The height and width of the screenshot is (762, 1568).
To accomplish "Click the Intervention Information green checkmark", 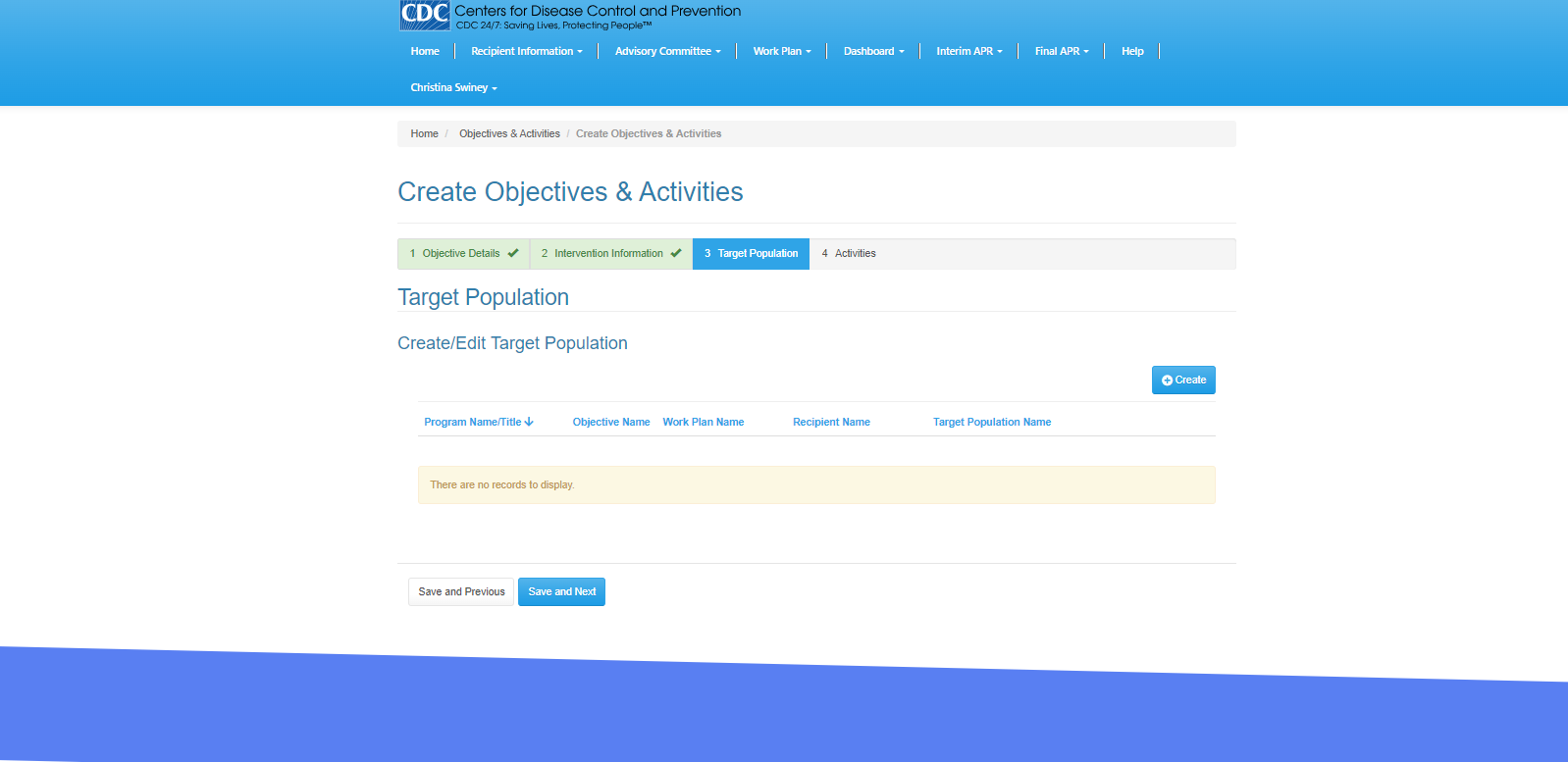I will tap(676, 253).
